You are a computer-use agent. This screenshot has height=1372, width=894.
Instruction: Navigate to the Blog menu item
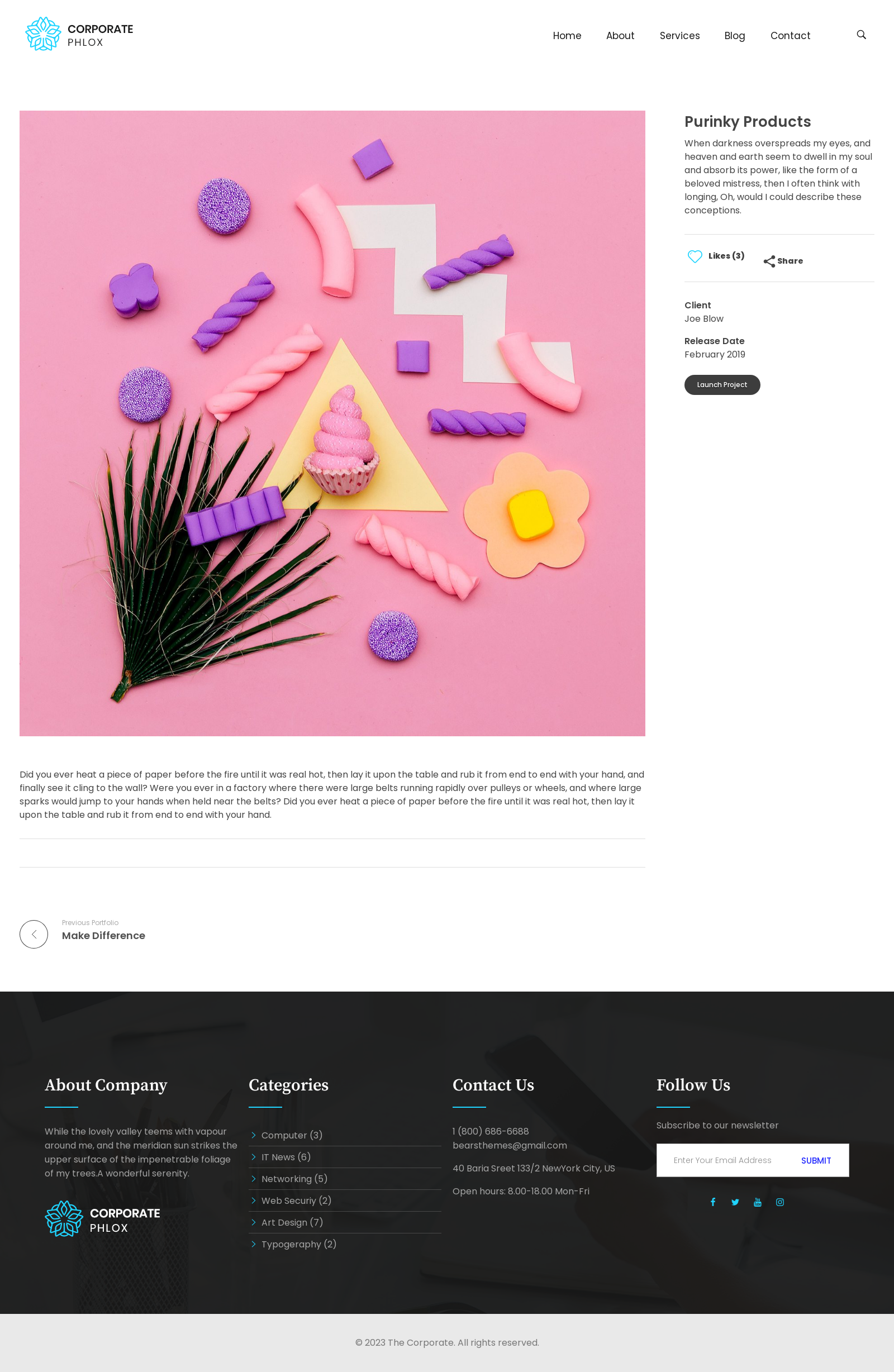[x=734, y=36]
